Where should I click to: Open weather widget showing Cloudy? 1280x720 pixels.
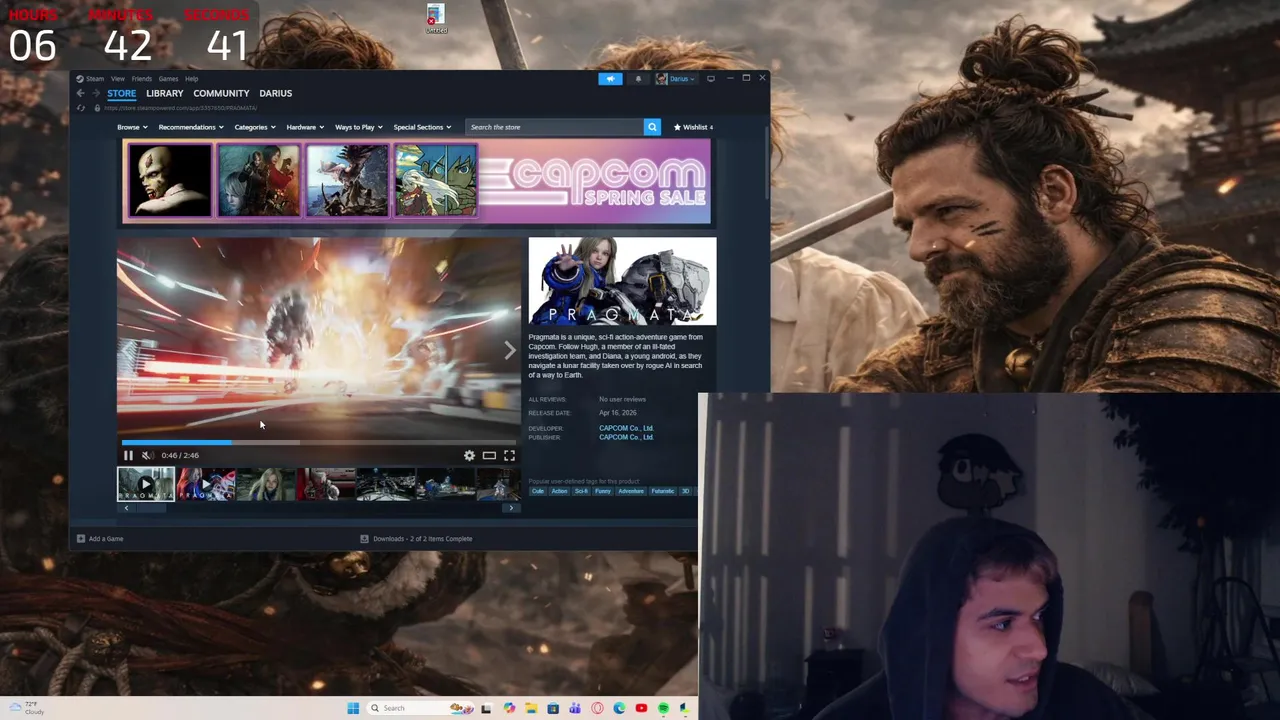coord(27,708)
